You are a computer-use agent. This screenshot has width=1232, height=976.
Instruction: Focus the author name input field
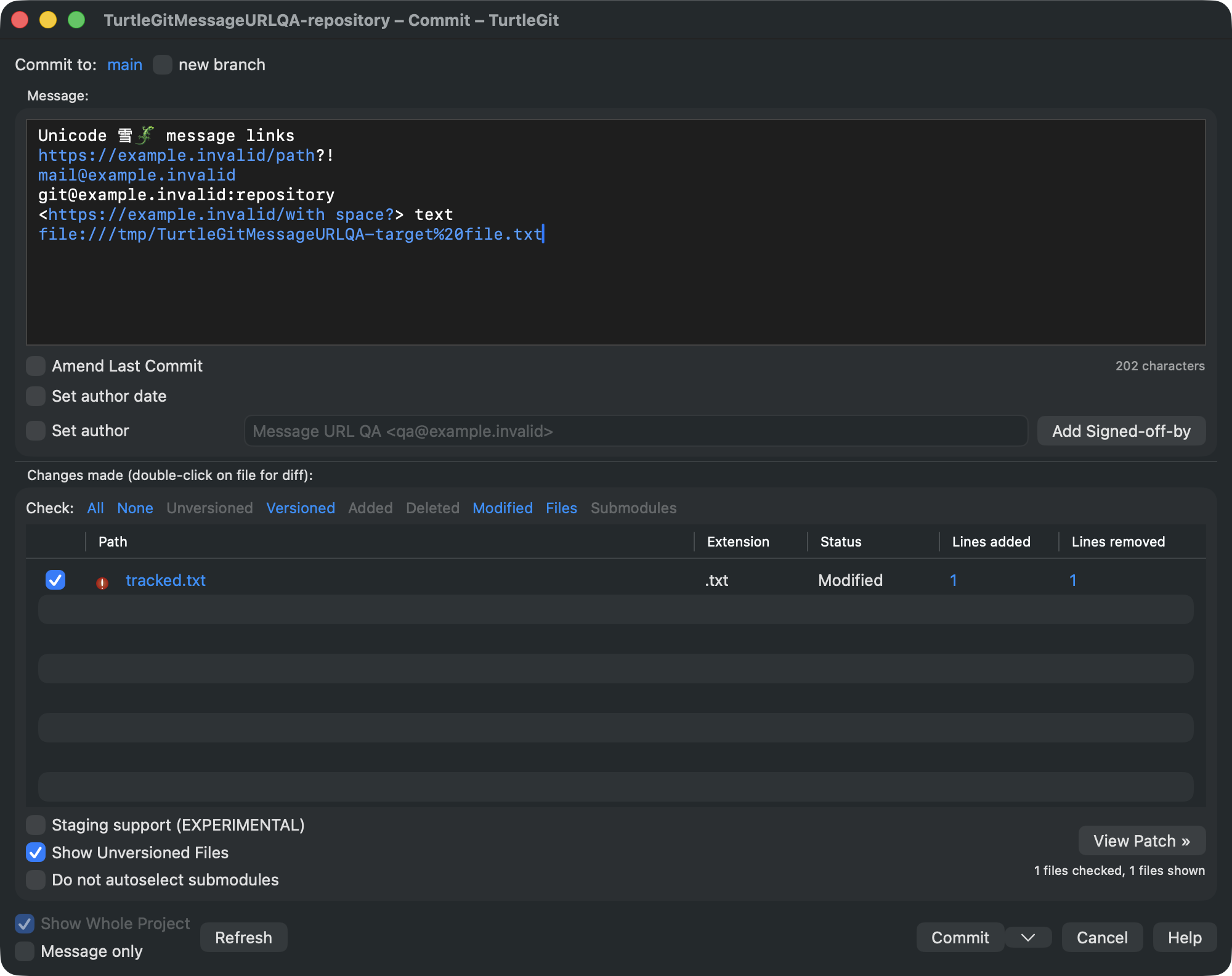click(636, 431)
